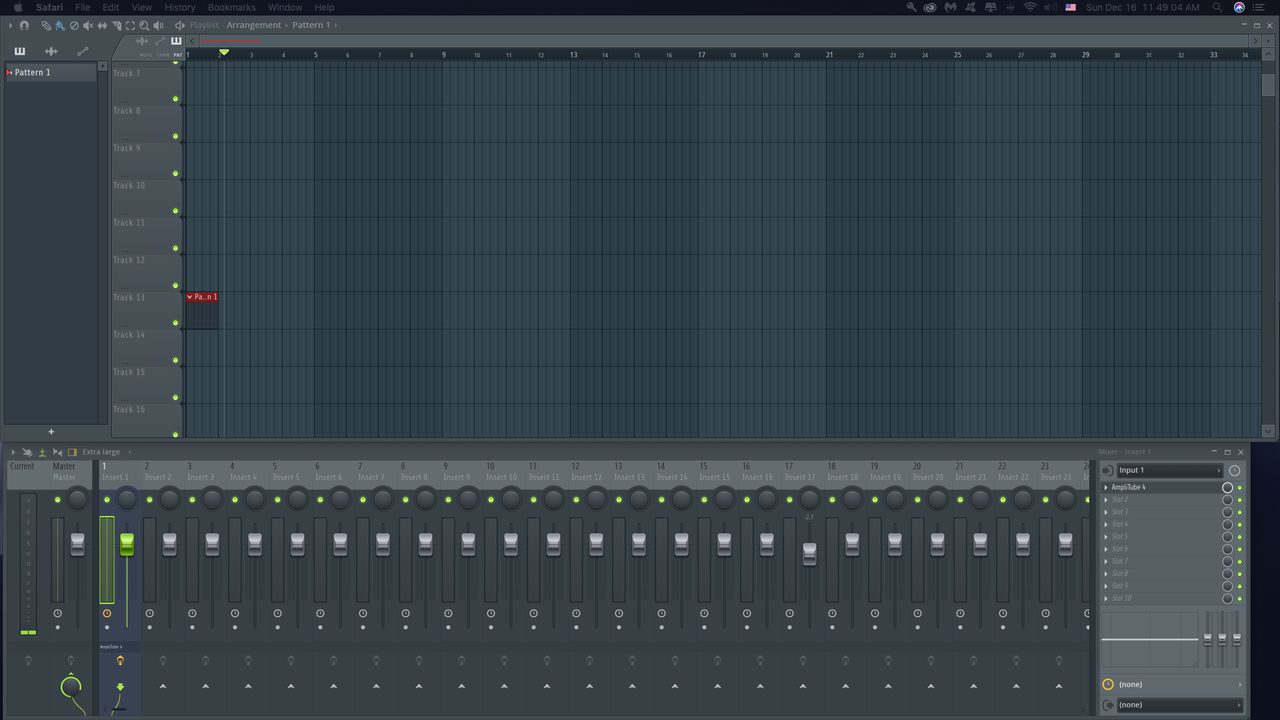Toggle the playlist snap magnet icon
The image size is (1280, 720).
tap(24, 25)
